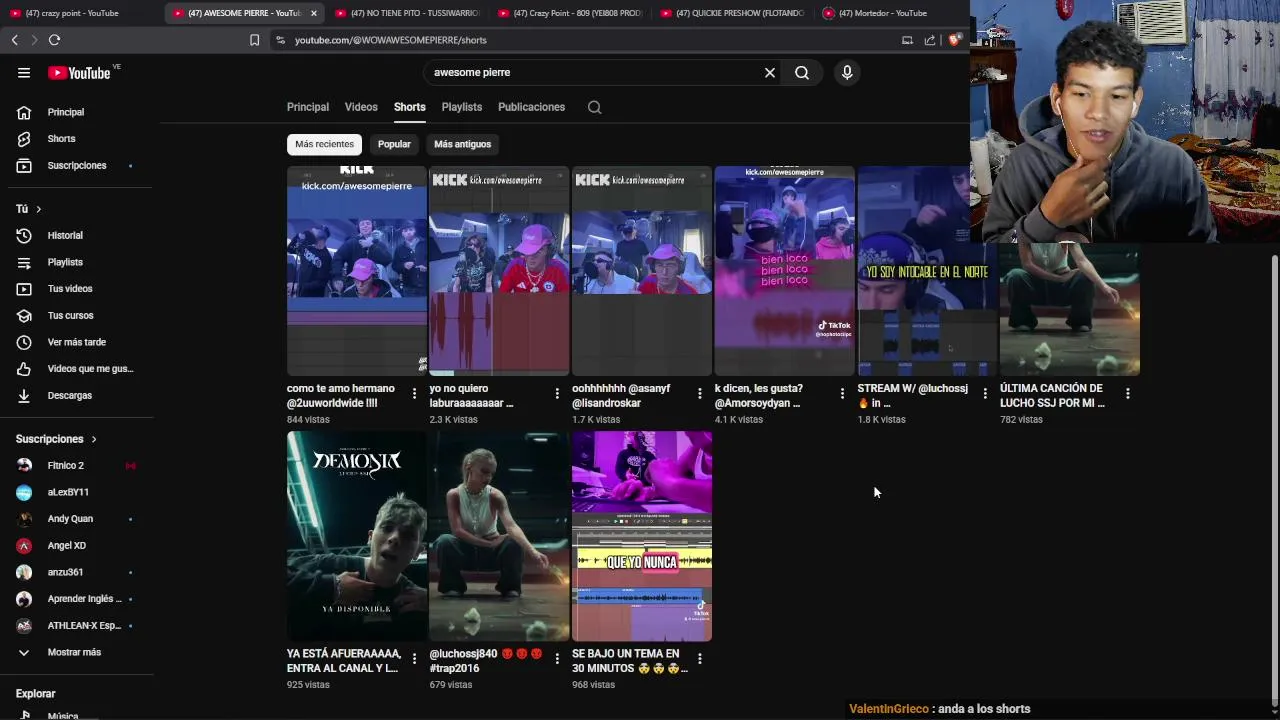
Task: Go to YouTube home via the logo
Action: [79, 73]
